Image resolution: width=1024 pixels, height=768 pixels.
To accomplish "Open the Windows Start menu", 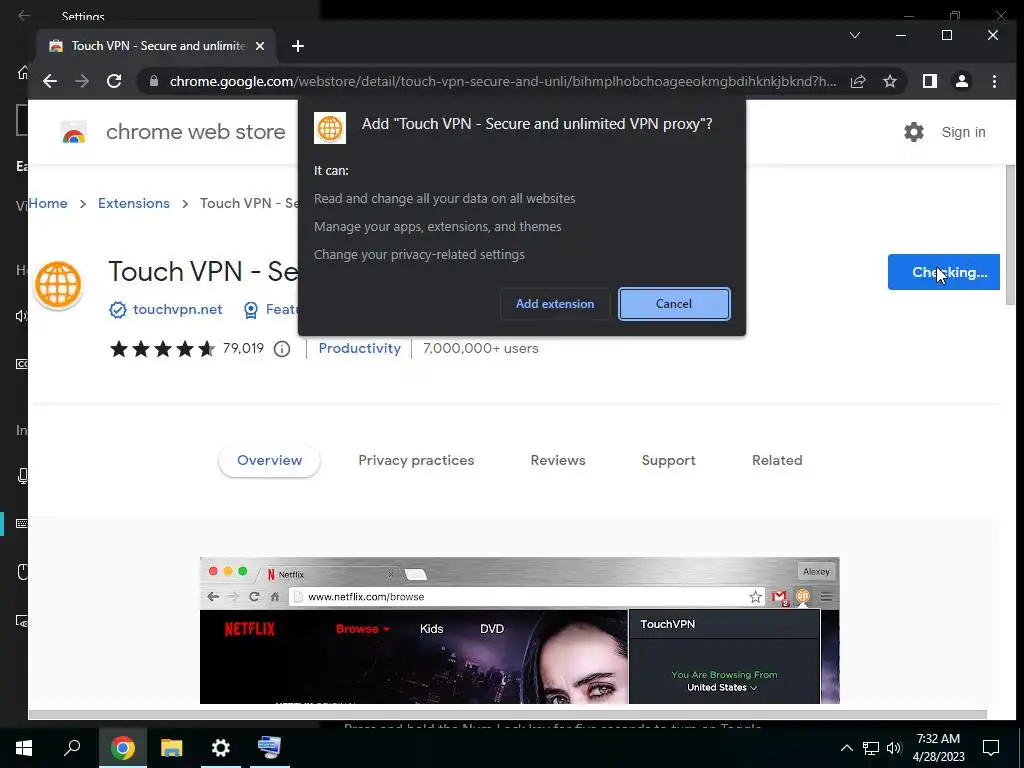I will pyautogui.click(x=24, y=747).
